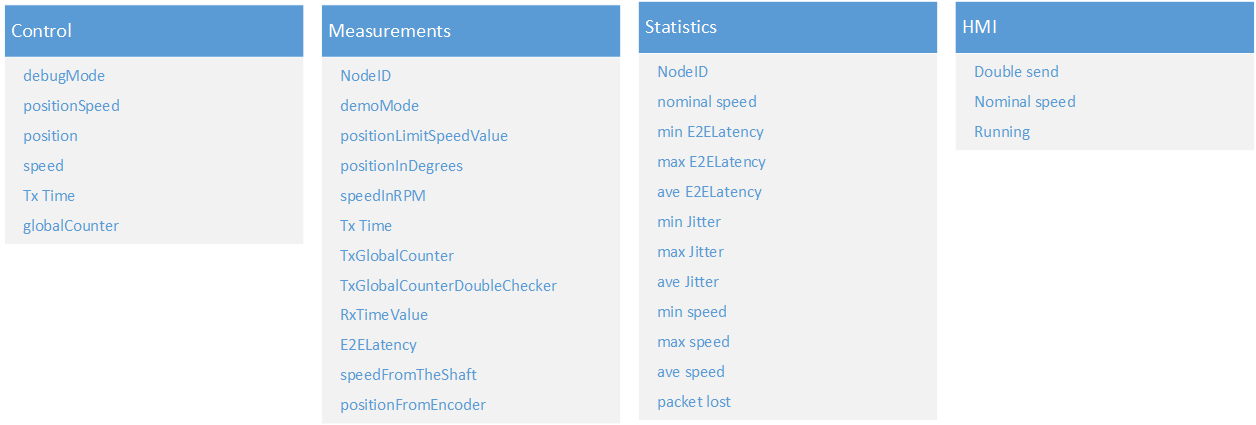Select demoMode under Measurements

(379, 106)
